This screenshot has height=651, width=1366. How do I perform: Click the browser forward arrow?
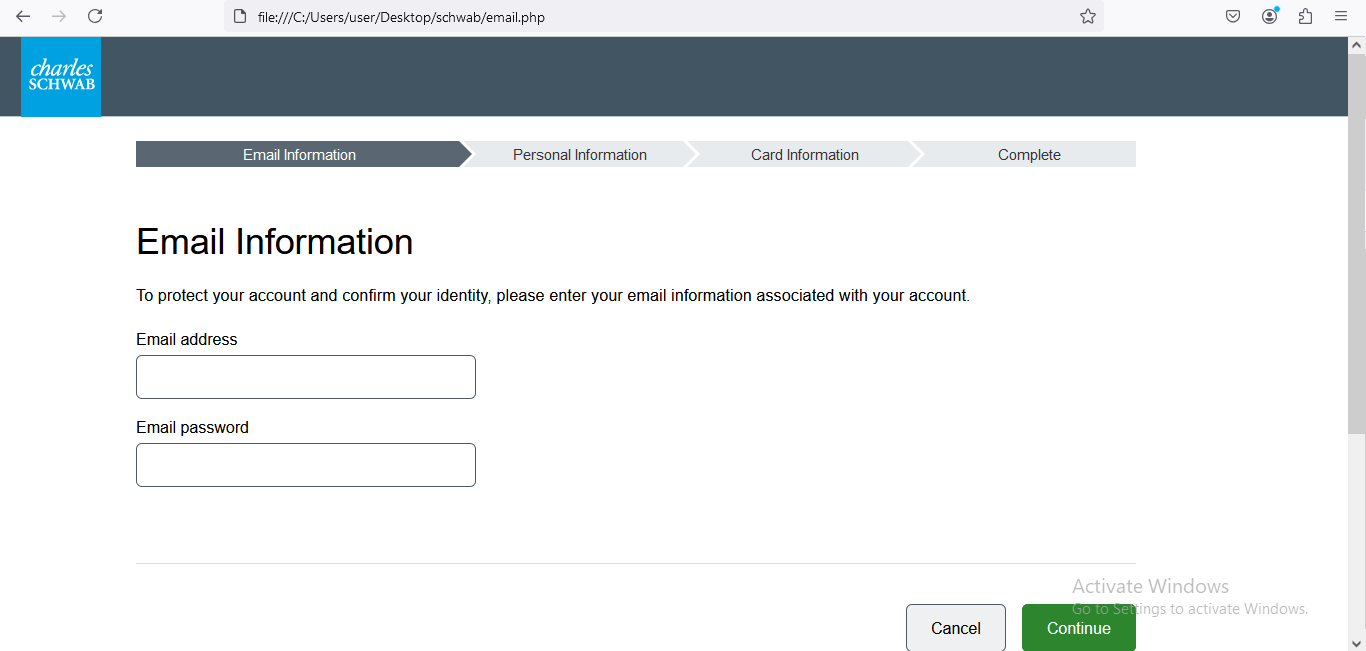59,16
